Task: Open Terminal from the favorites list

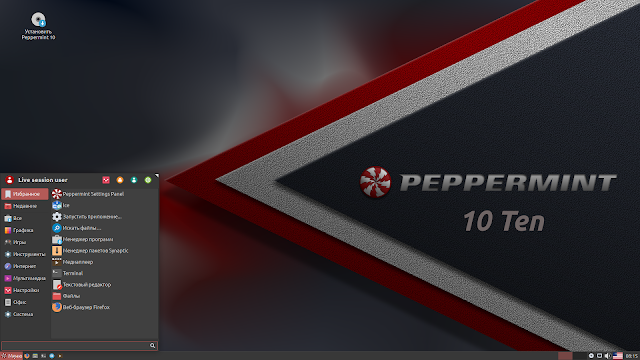Action: pos(104,273)
